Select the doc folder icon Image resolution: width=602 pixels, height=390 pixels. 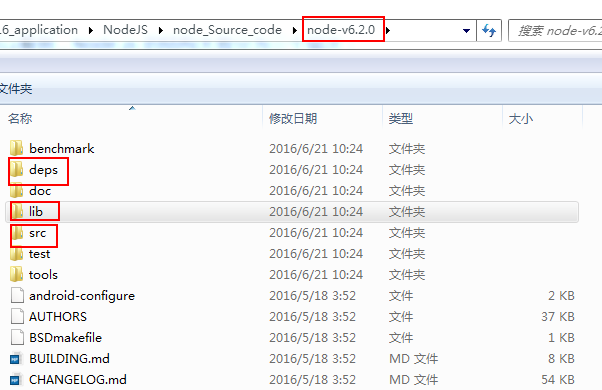tap(17, 190)
